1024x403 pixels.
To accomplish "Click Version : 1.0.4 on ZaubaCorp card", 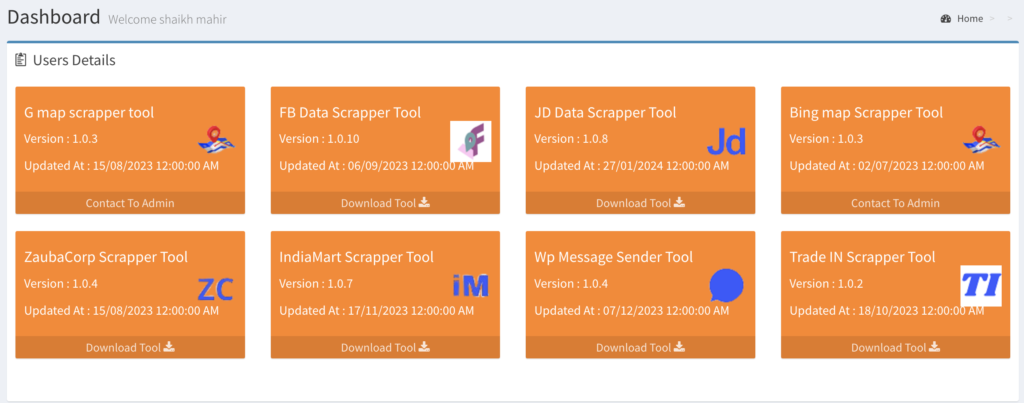I will click(61, 283).
